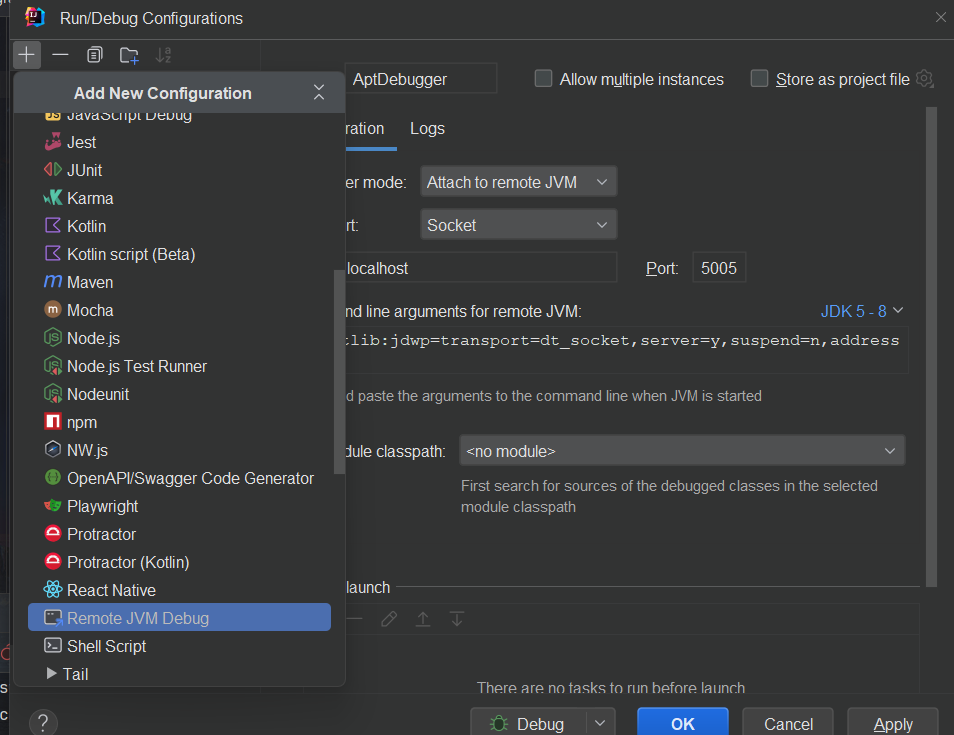
Task: Expand the no module classpath dropdown
Action: click(x=682, y=451)
